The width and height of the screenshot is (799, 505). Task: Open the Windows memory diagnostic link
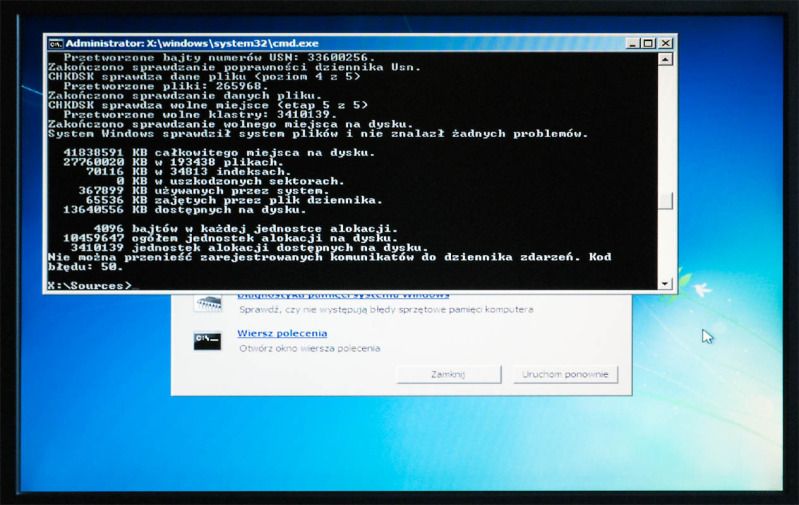[343, 295]
